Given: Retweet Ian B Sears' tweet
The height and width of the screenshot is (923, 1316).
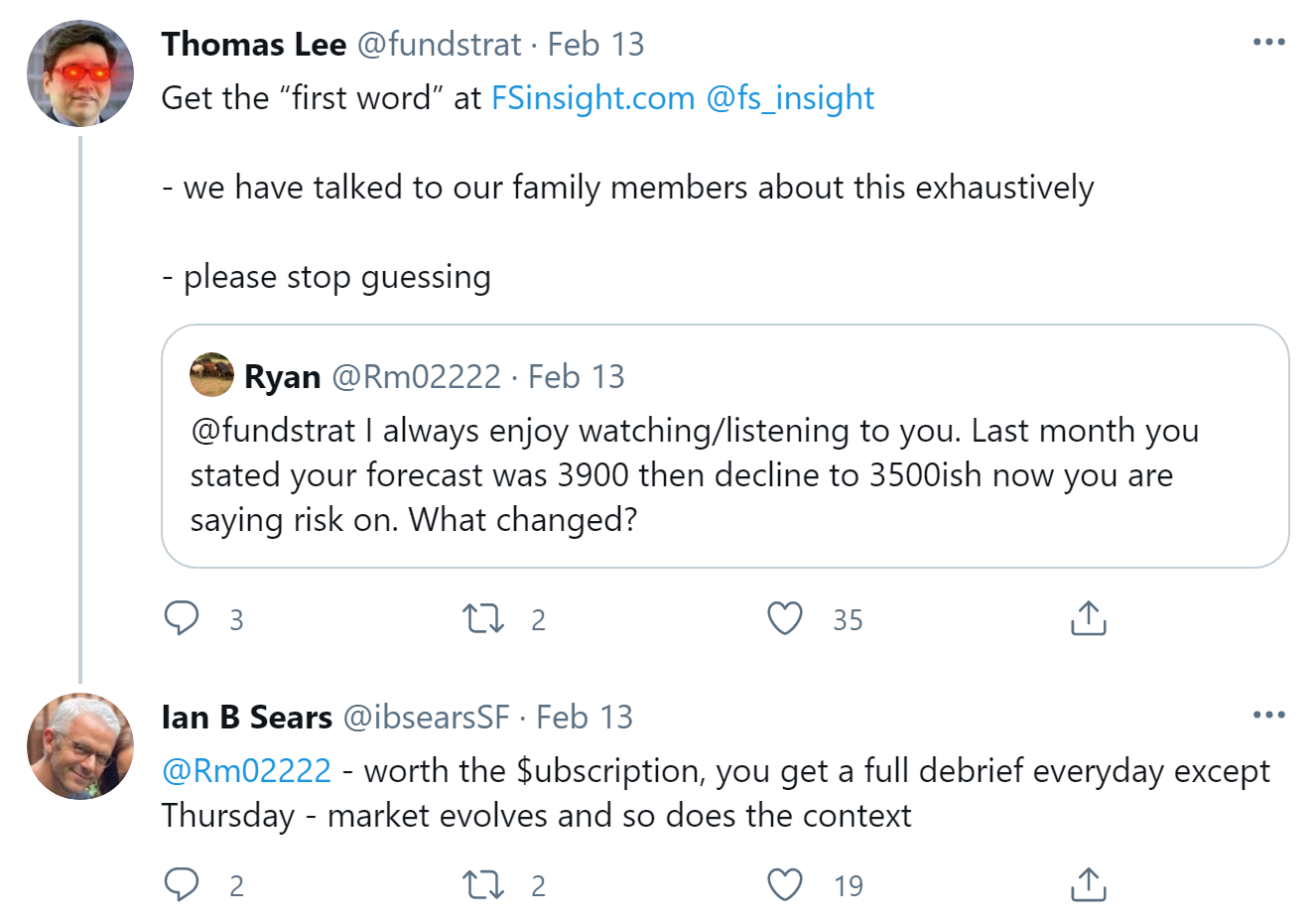Looking at the screenshot, I should click(x=483, y=884).
